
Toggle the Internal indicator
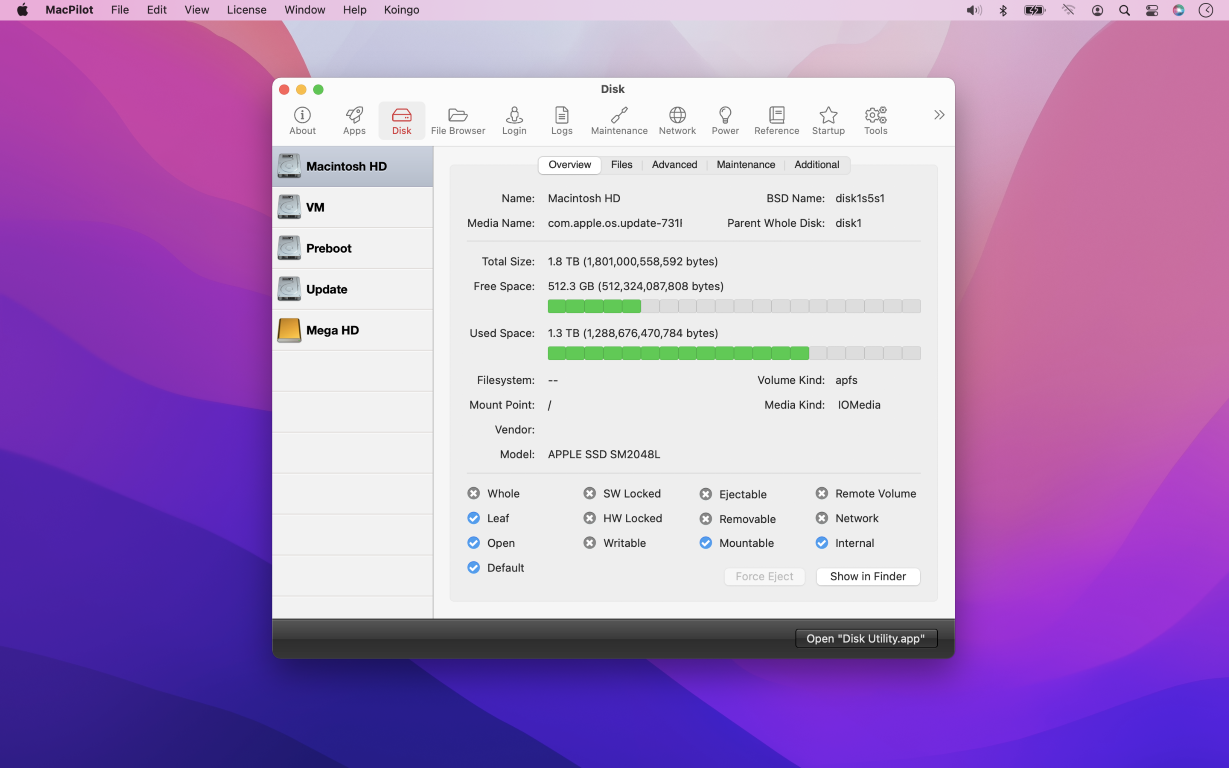pyautogui.click(x=822, y=543)
